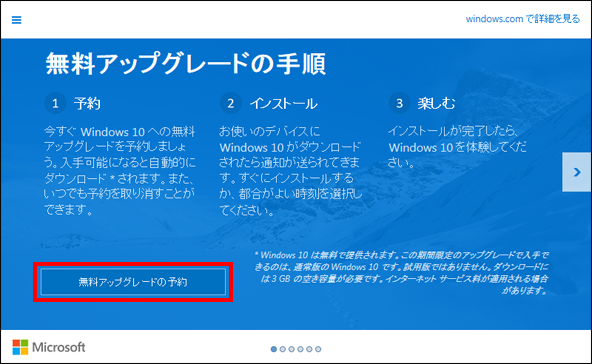The width and height of the screenshot is (592, 364).
Task: Jump to the fifth page indicator dot
Action: [x=309, y=349]
